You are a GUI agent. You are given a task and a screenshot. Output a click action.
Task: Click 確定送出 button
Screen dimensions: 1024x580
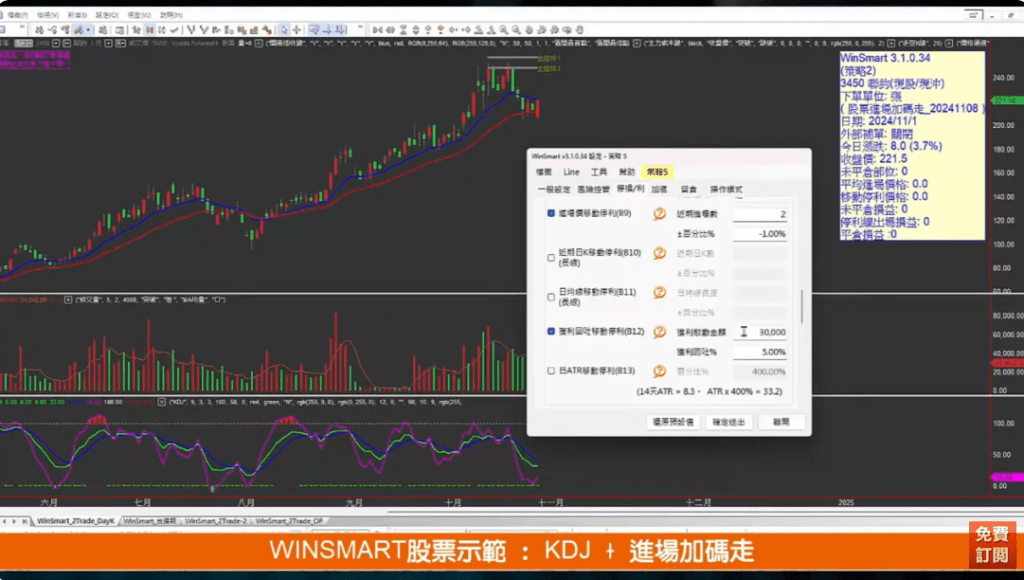tap(729, 422)
